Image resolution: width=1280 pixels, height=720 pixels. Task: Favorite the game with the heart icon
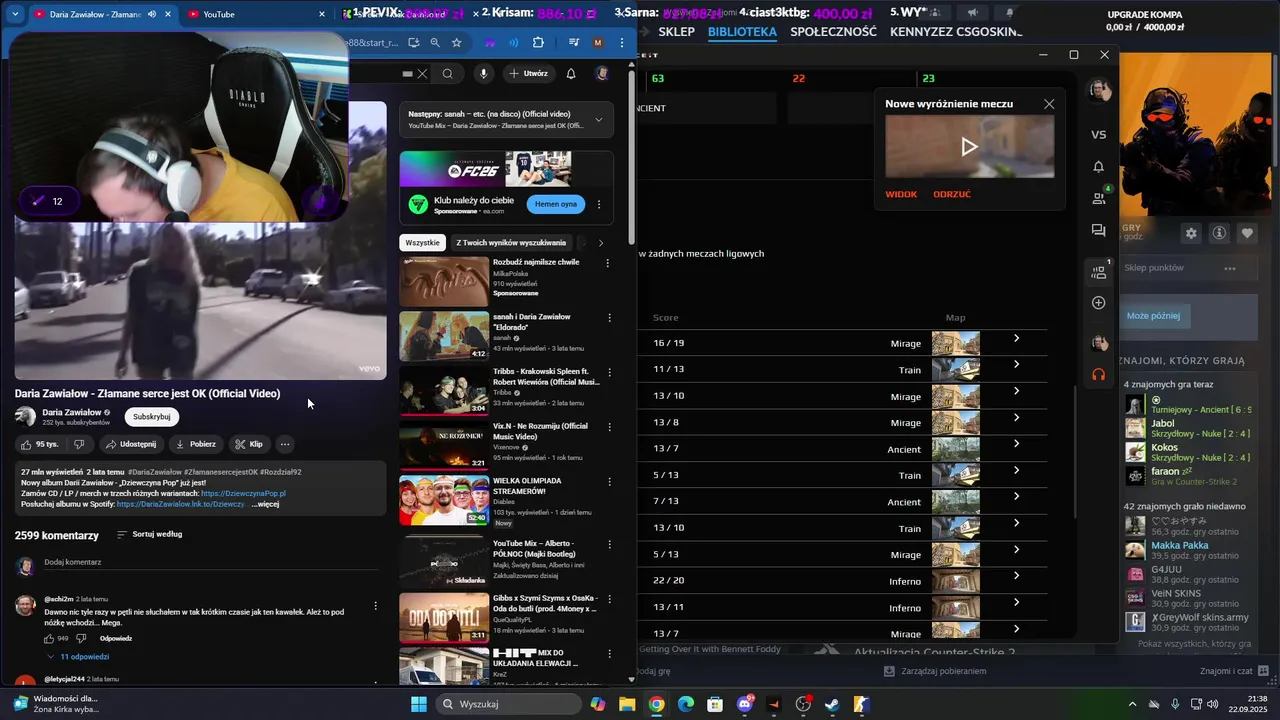pos(1247,233)
